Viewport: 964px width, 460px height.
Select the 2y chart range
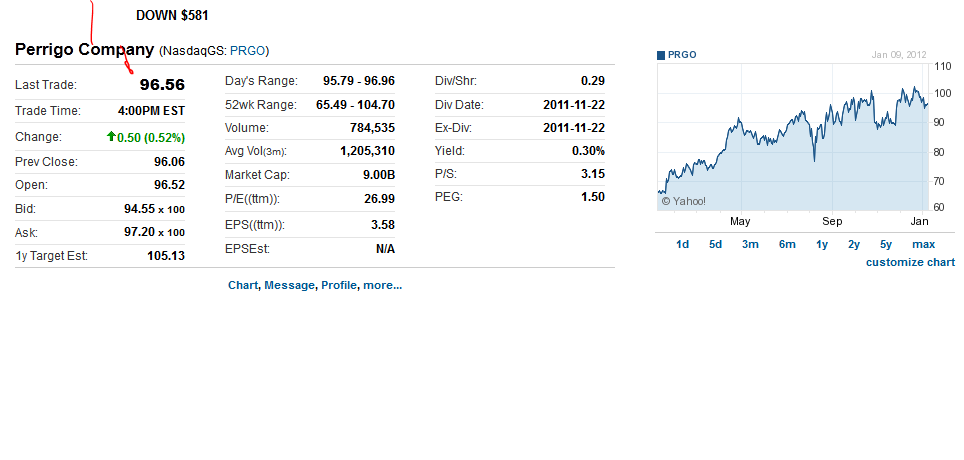[x=854, y=244]
